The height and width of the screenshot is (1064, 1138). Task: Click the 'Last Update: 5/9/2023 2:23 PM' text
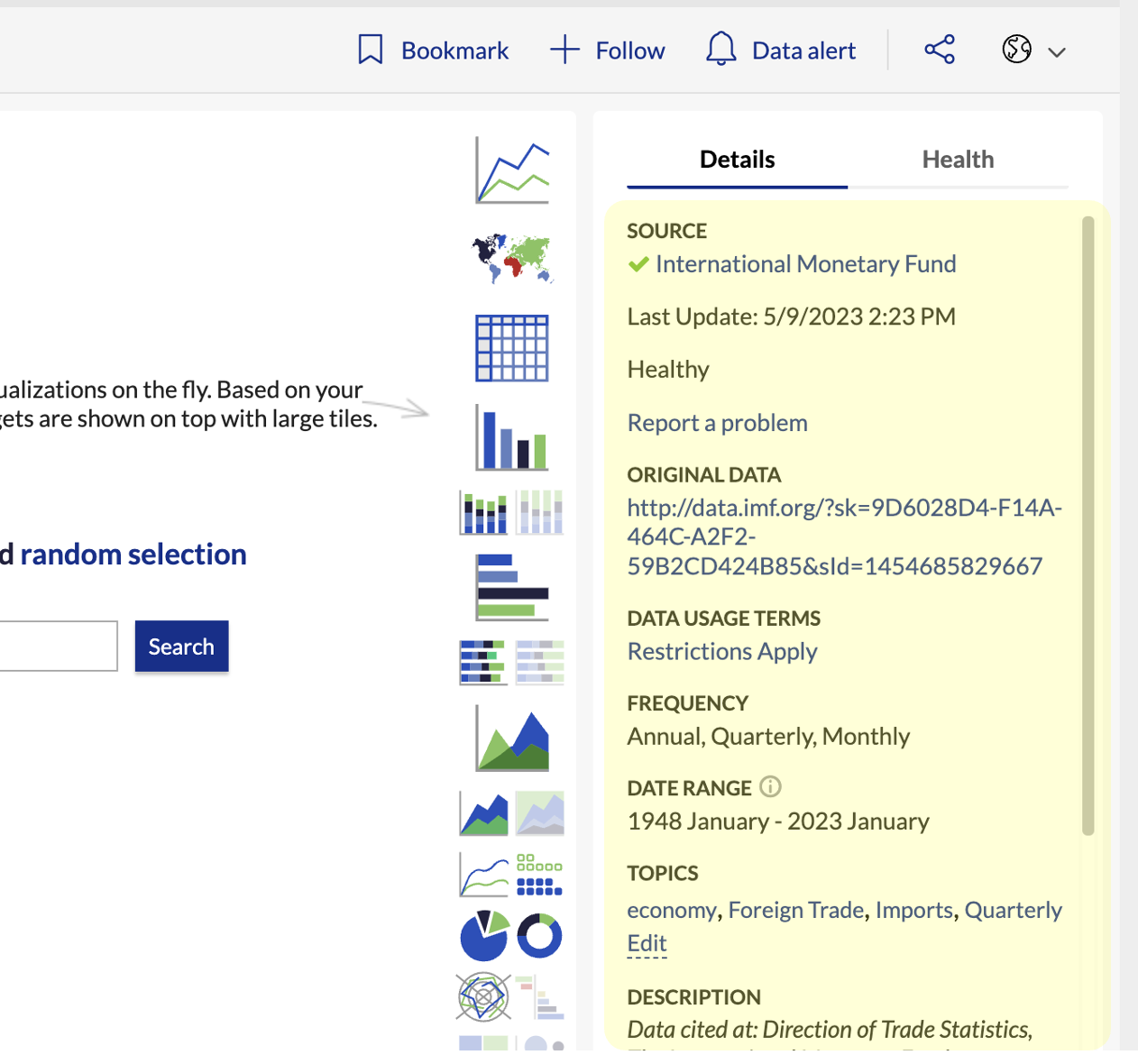pyautogui.click(x=791, y=316)
